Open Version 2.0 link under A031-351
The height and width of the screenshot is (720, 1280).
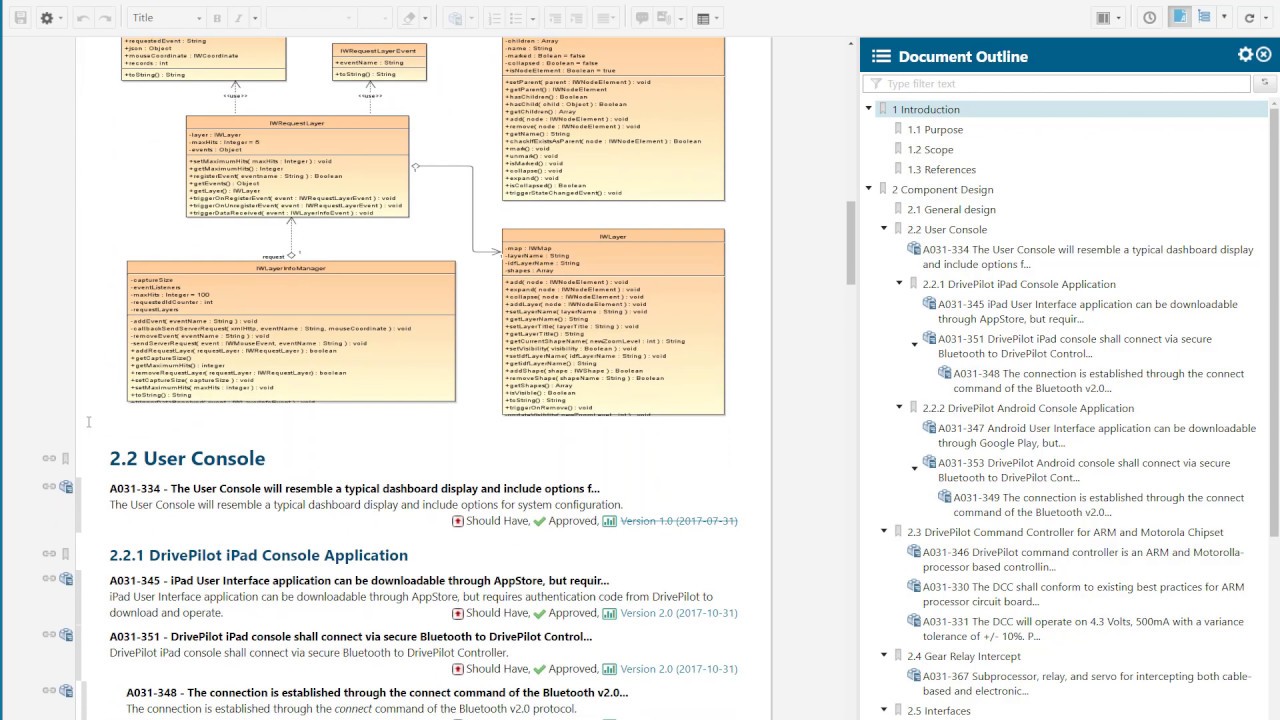click(679, 669)
